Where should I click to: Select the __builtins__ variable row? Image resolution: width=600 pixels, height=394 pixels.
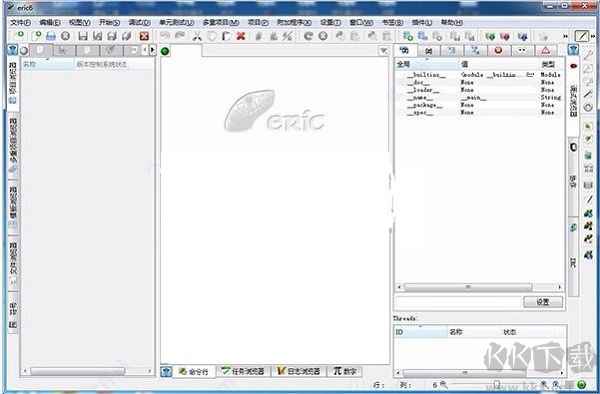tap(479, 75)
